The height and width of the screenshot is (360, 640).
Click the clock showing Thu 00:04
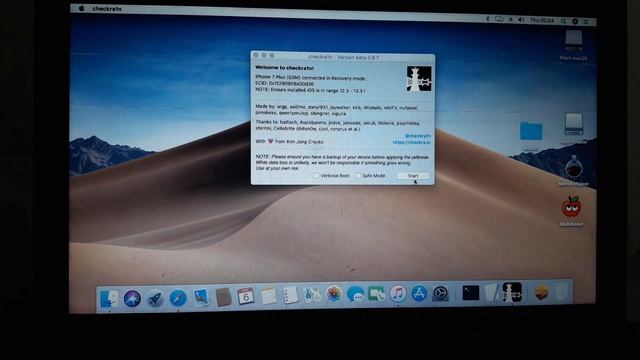[x=542, y=20]
